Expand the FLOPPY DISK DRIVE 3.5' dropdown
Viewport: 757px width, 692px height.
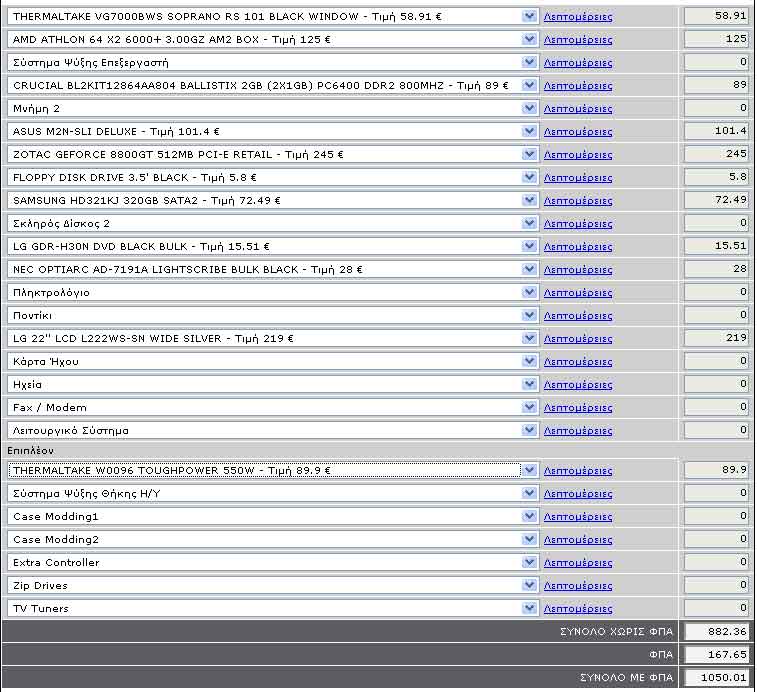(273, 177)
